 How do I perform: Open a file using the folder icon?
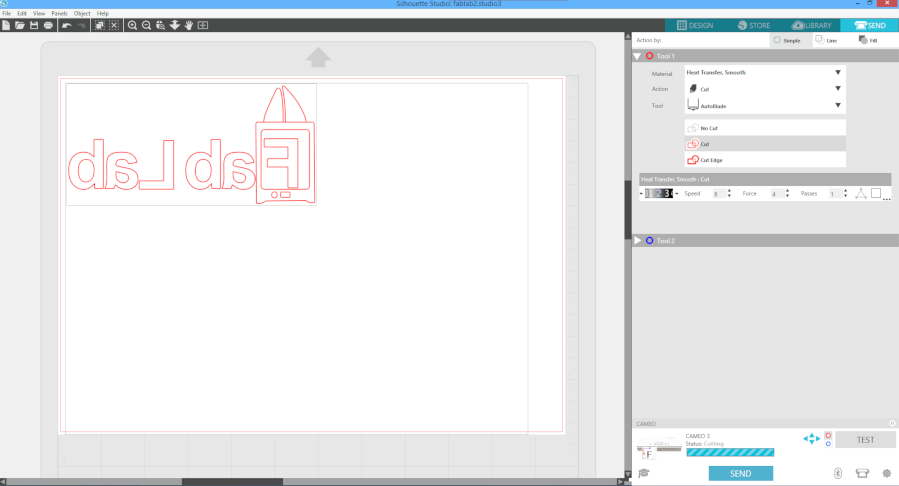20,25
